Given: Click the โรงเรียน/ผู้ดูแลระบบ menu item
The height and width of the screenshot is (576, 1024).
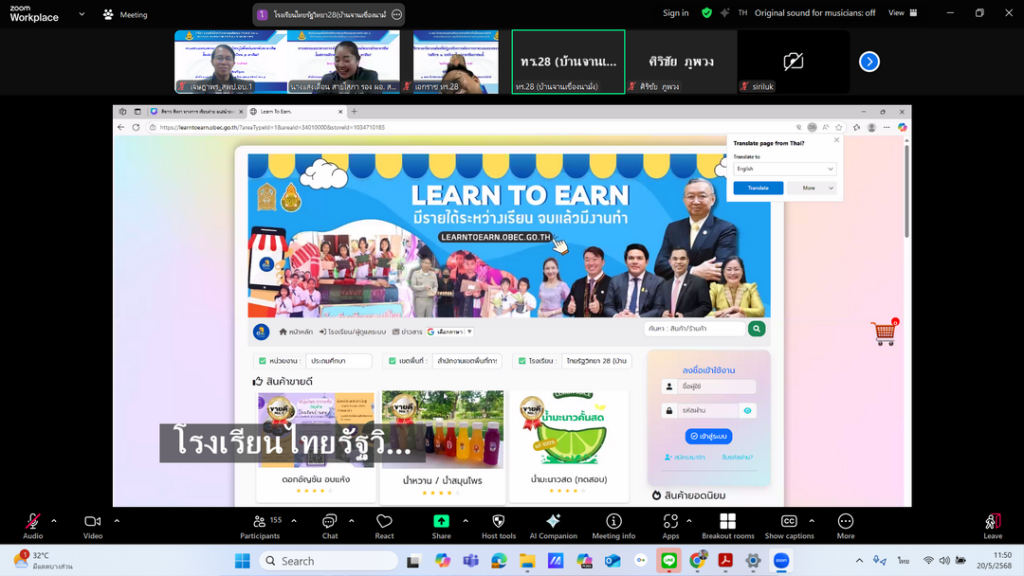Looking at the screenshot, I should tap(353, 332).
